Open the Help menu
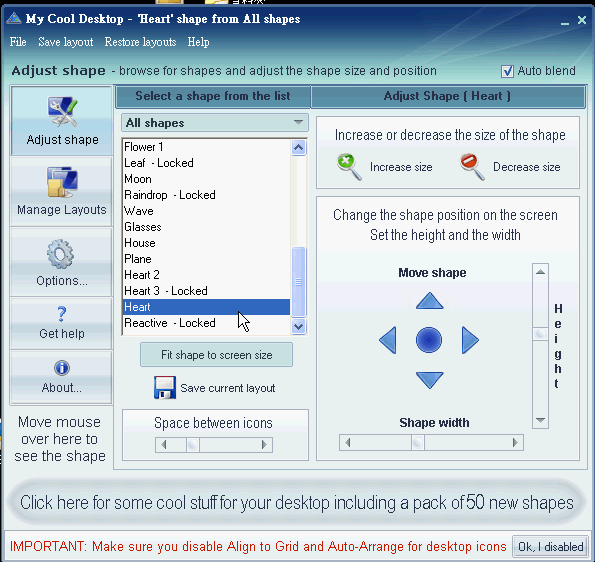 point(198,42)
